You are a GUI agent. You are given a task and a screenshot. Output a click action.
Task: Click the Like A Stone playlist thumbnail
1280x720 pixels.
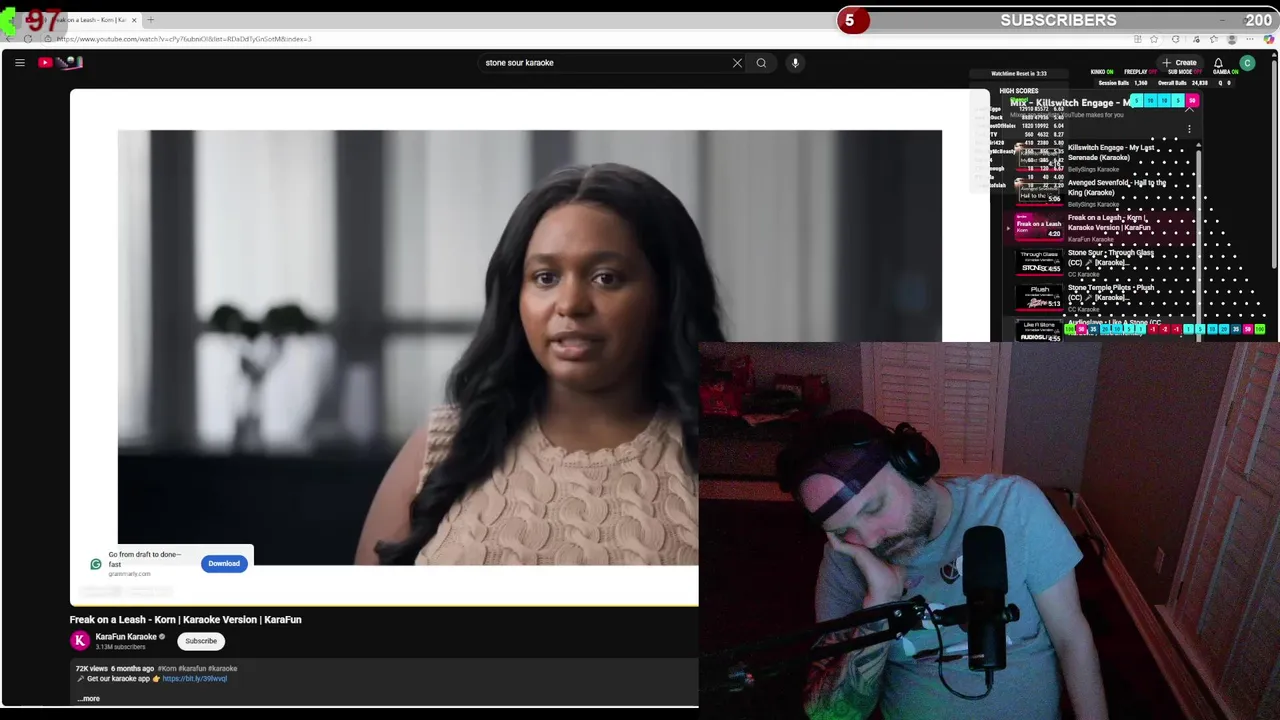[x=1039, y=330]
